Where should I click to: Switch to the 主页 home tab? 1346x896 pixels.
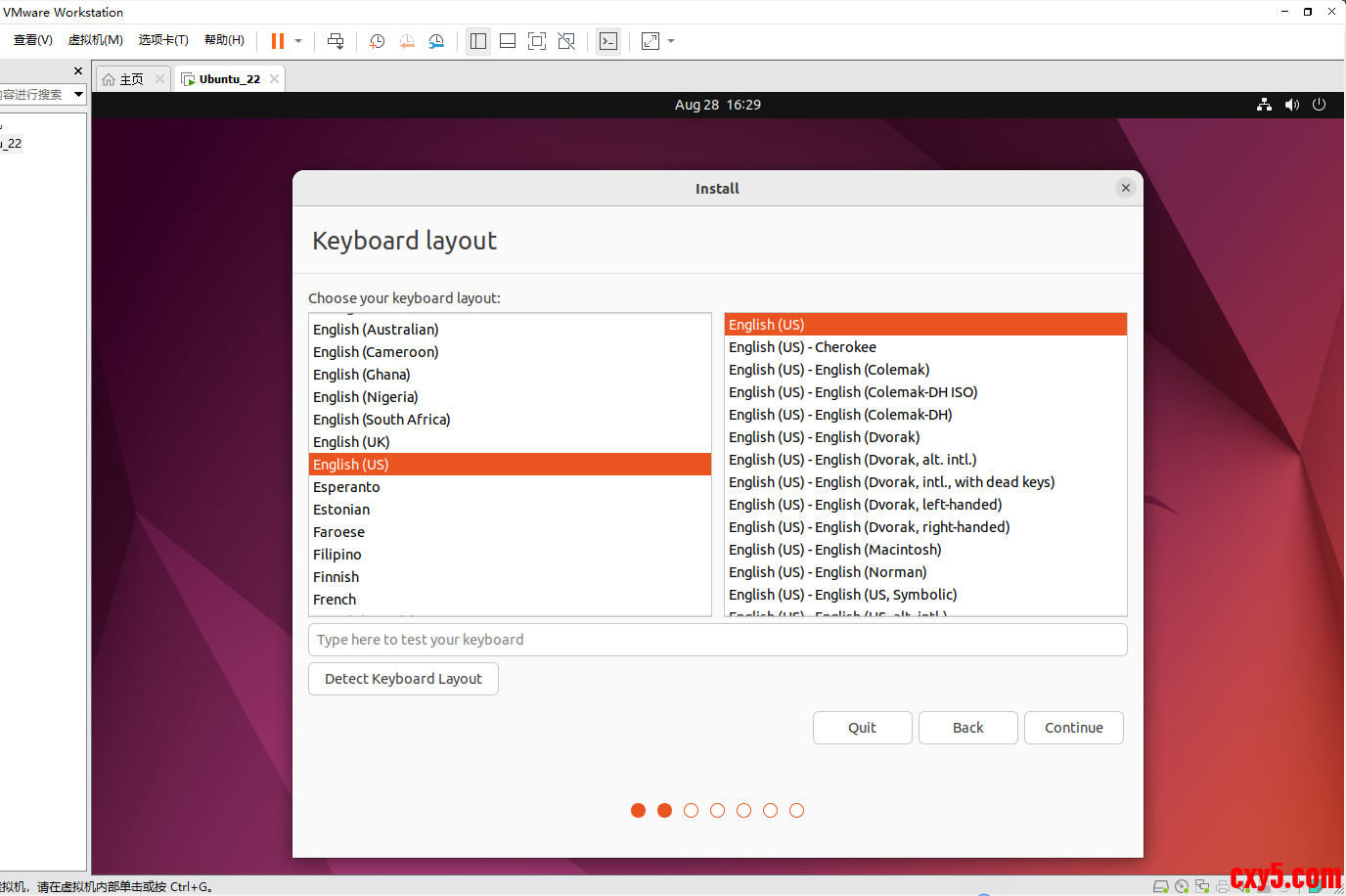click(x=123, y=79)
